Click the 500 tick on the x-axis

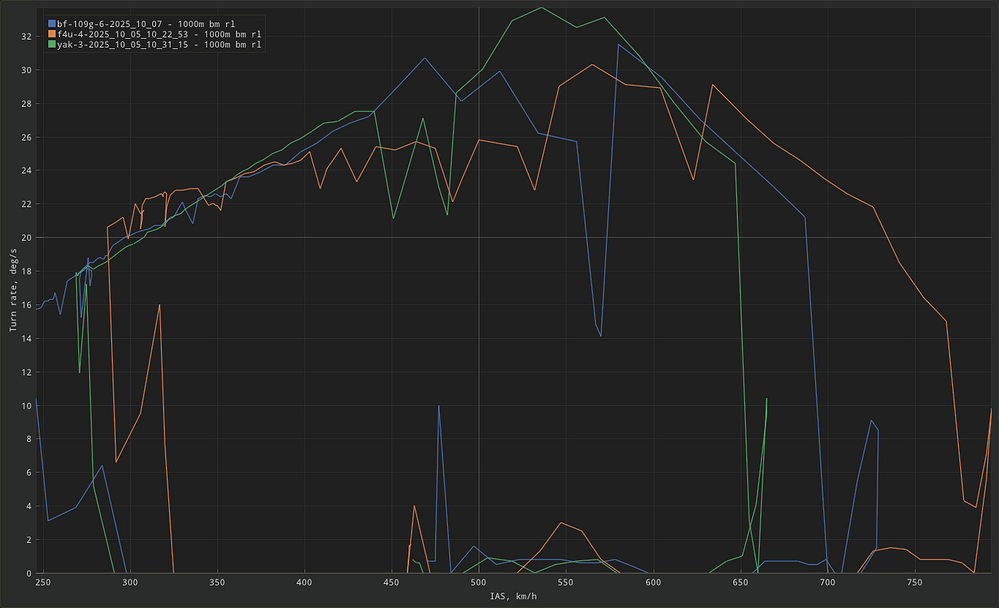click(479, 582)
